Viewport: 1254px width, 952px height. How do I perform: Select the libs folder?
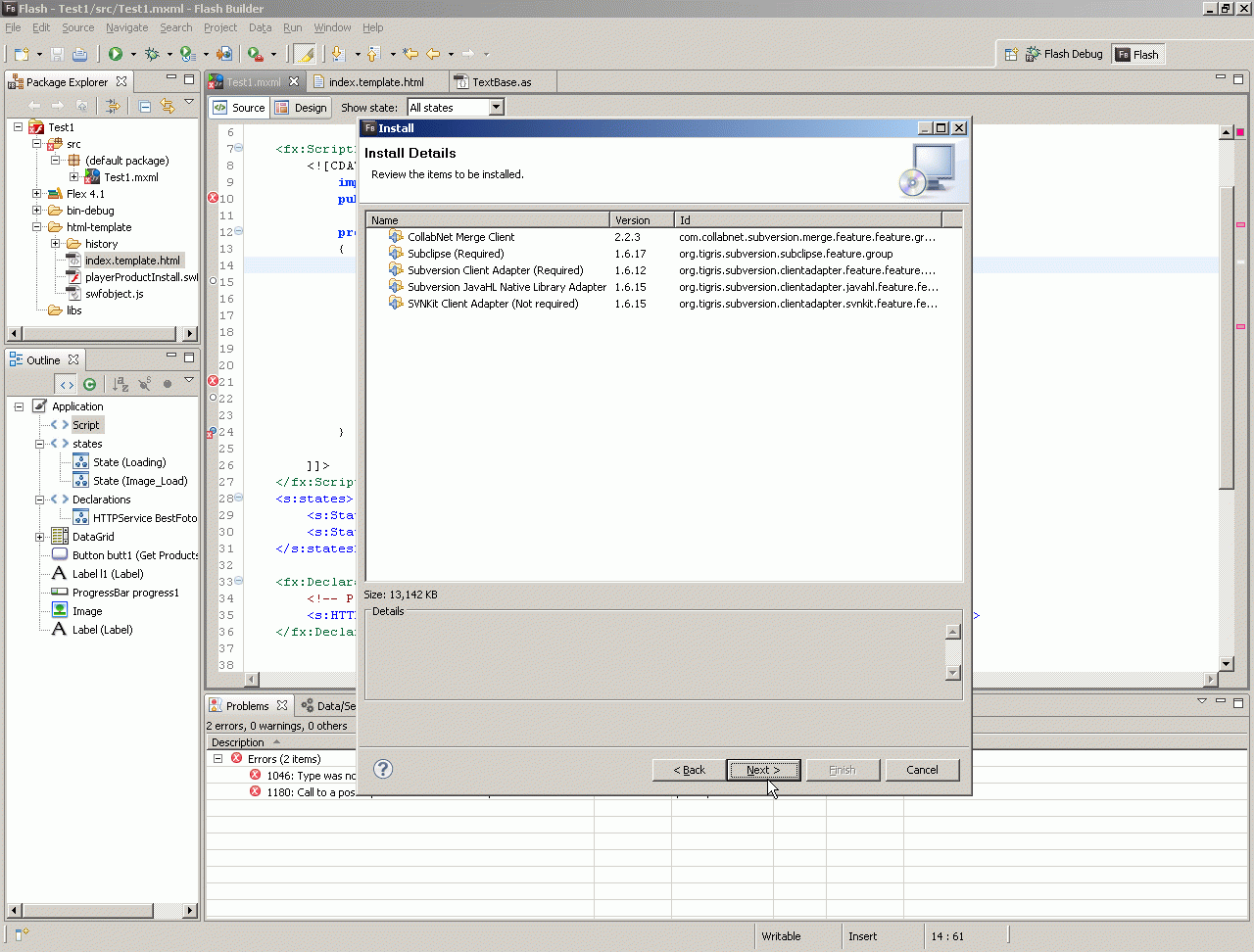(x=74, y=310)
